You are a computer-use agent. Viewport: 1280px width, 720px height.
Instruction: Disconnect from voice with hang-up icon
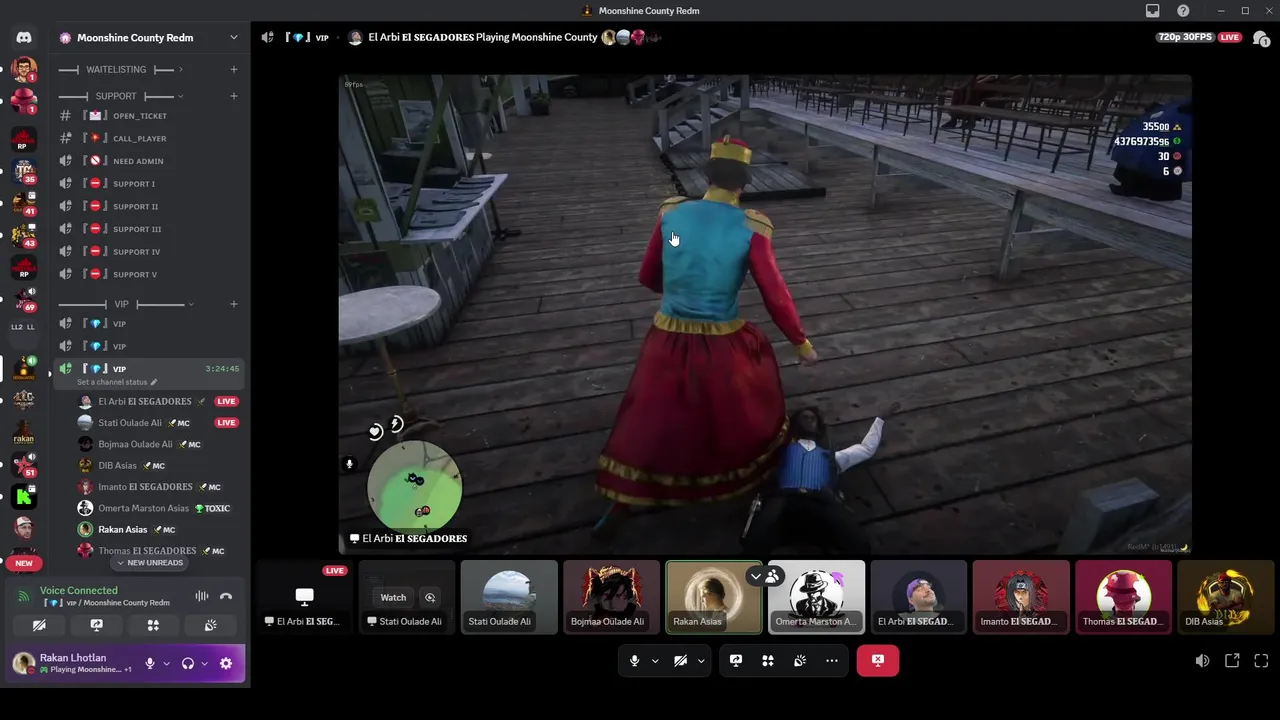coord(226,596)
